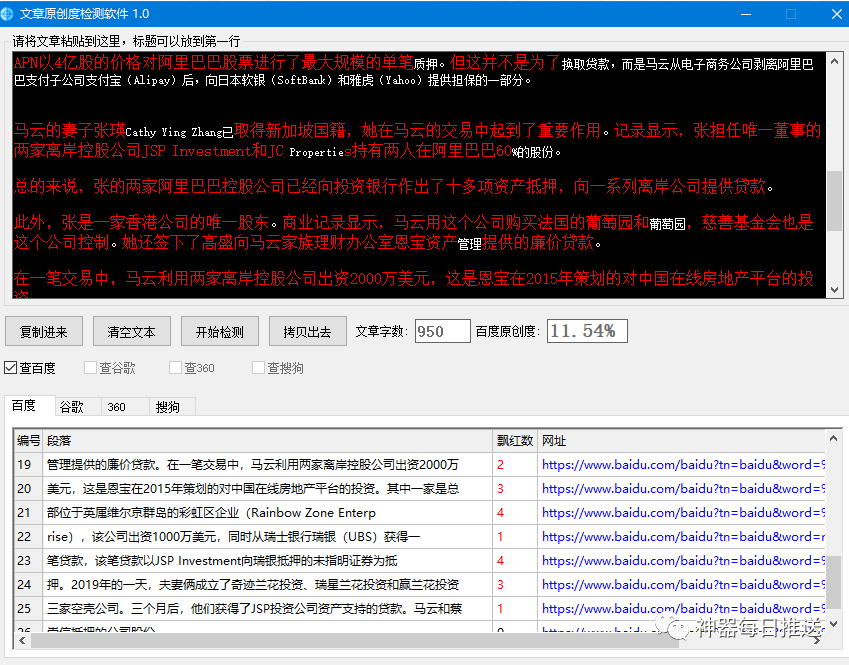This screenshot has height=665, width=849.
Task: Click the 清空文本 button
Action: pyautogui.click(x=132, y=331)
